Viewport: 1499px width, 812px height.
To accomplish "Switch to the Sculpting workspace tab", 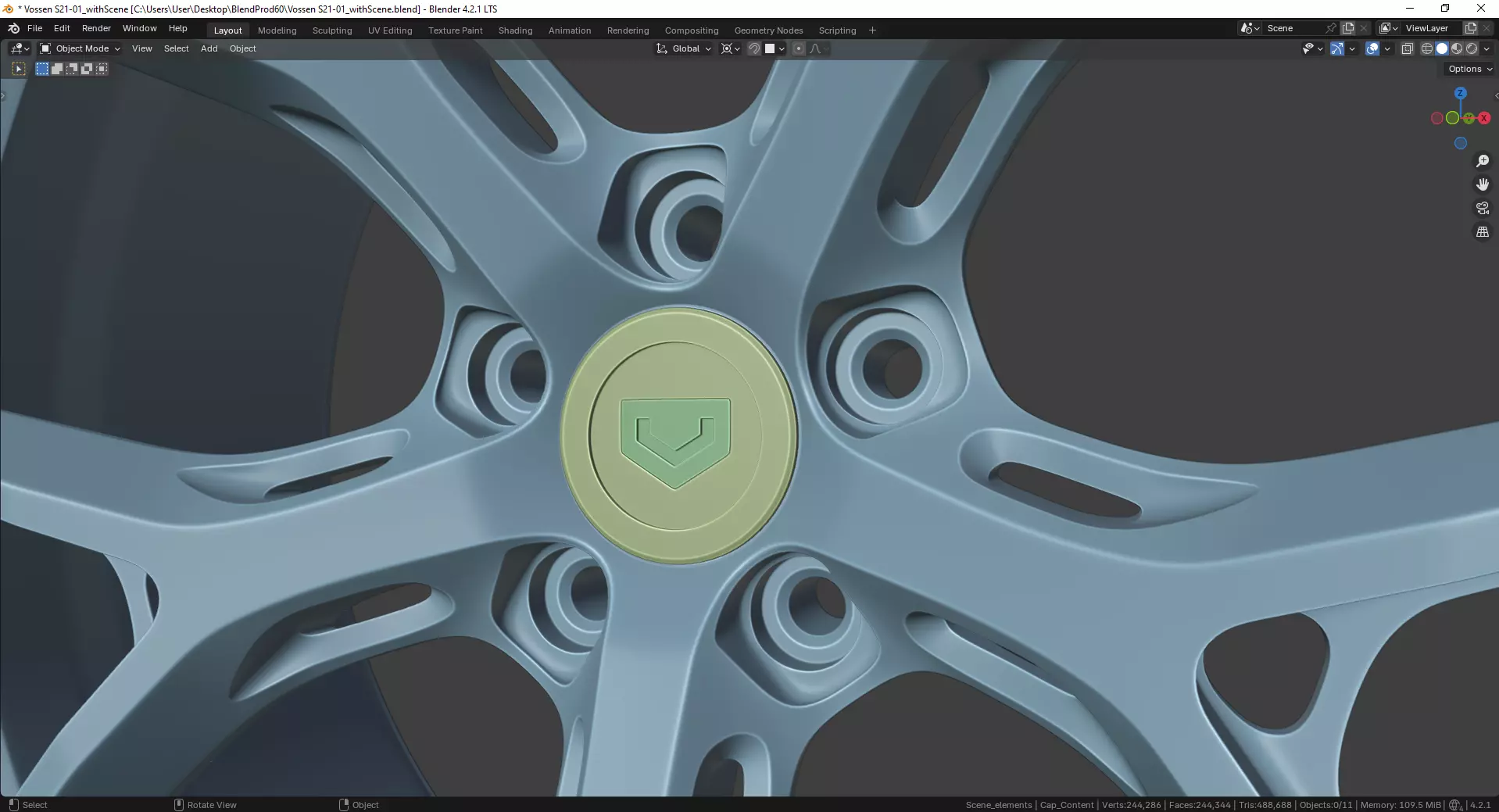I will 332,30.
